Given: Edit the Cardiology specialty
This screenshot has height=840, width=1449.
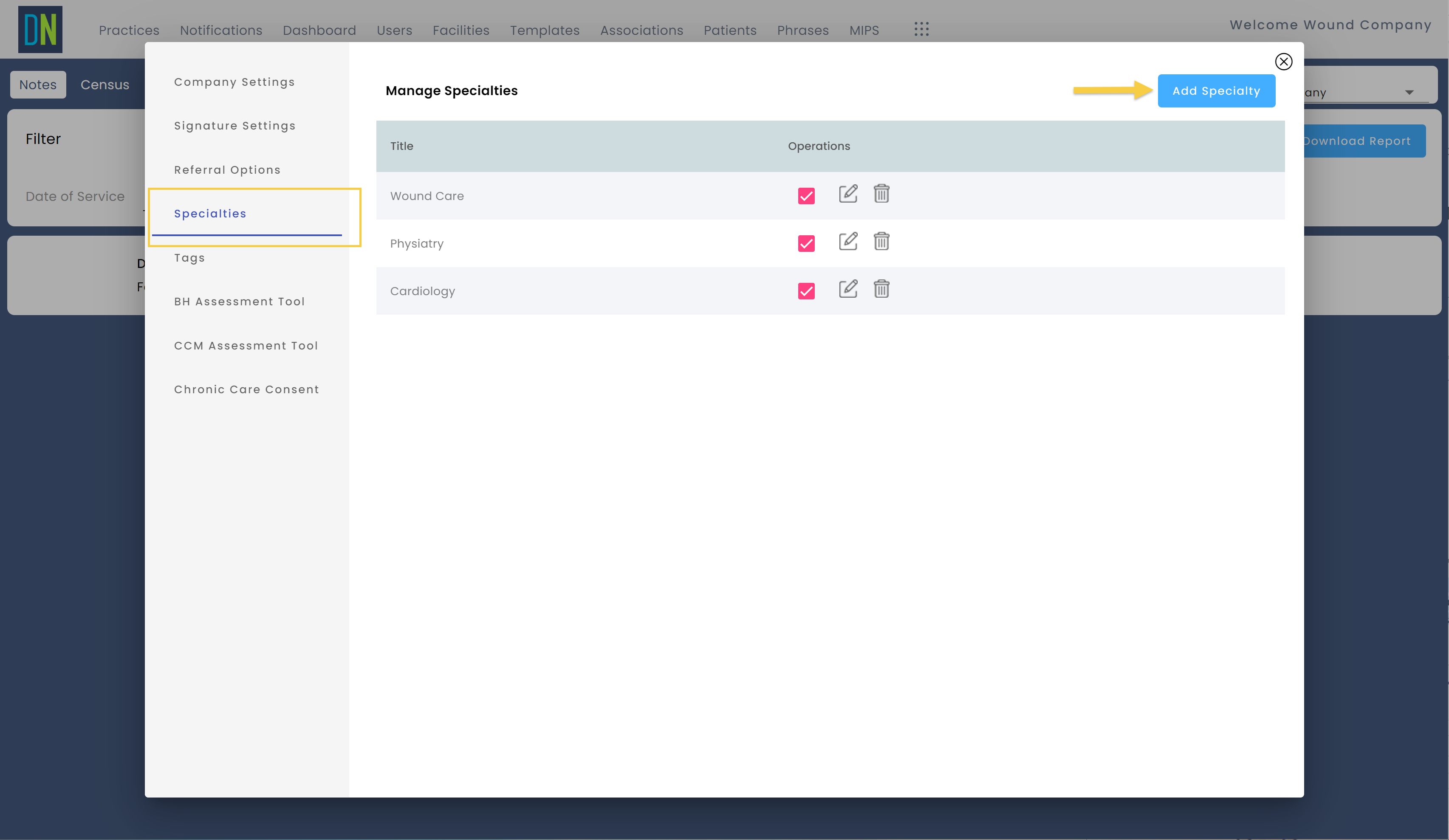Looking at the screenshot, I should point(847,289).
